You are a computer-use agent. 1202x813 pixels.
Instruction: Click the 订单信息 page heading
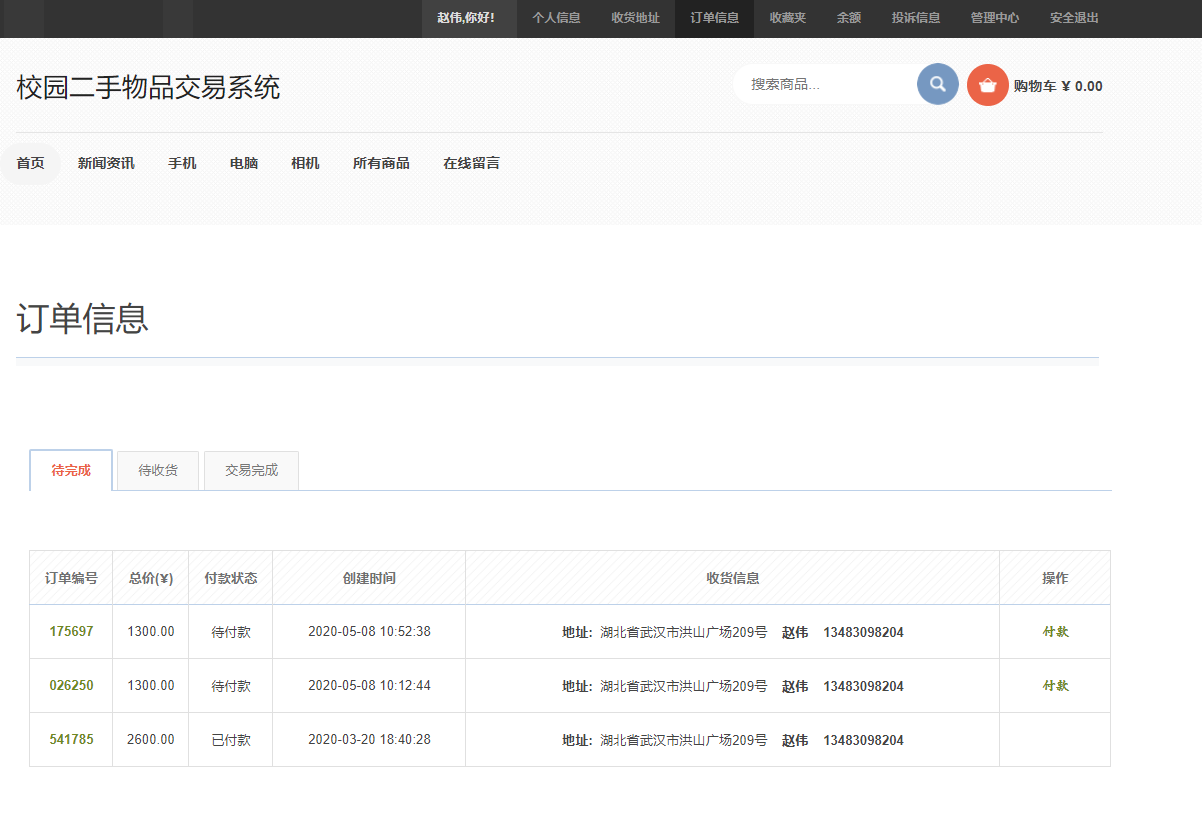click(x=82, y=319)
